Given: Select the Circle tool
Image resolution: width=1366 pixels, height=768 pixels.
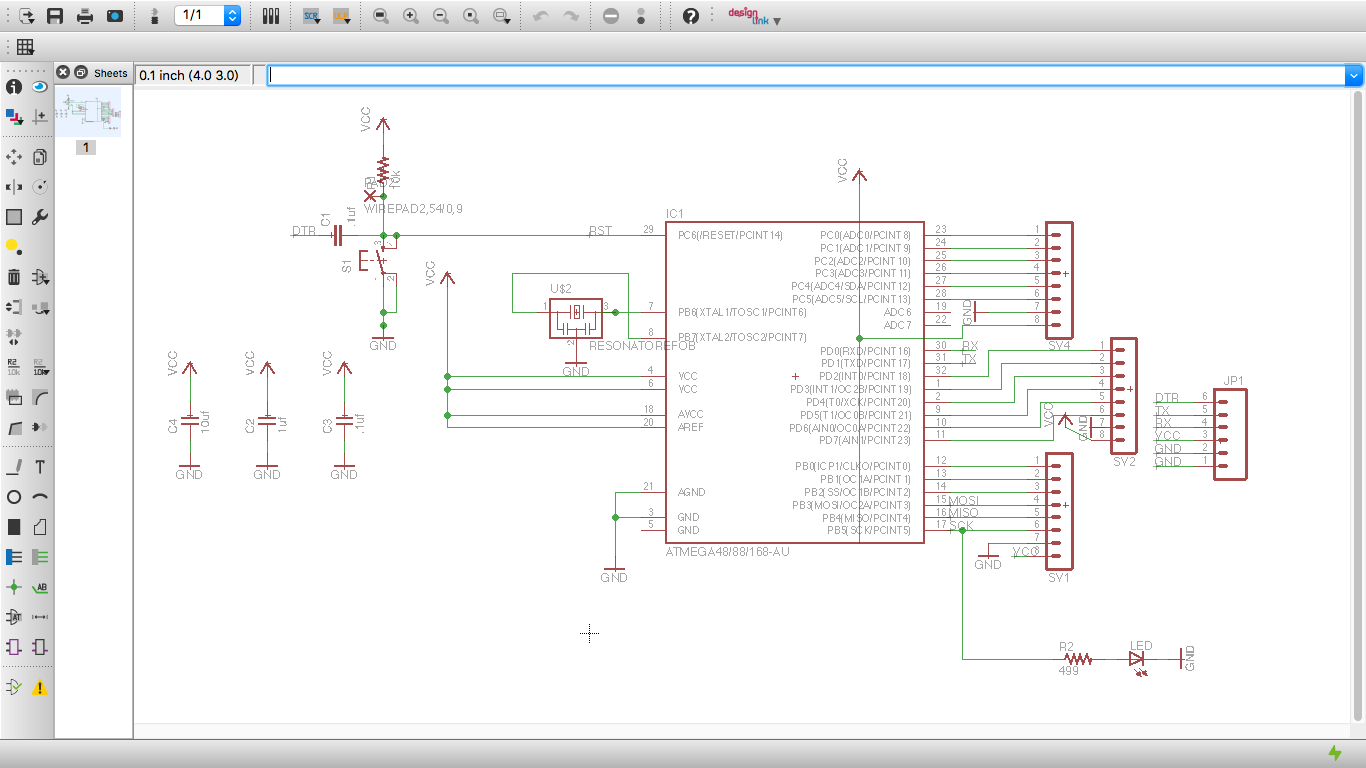Looking at the screenshot, I should pyautogui.click(x=14, y=497).
